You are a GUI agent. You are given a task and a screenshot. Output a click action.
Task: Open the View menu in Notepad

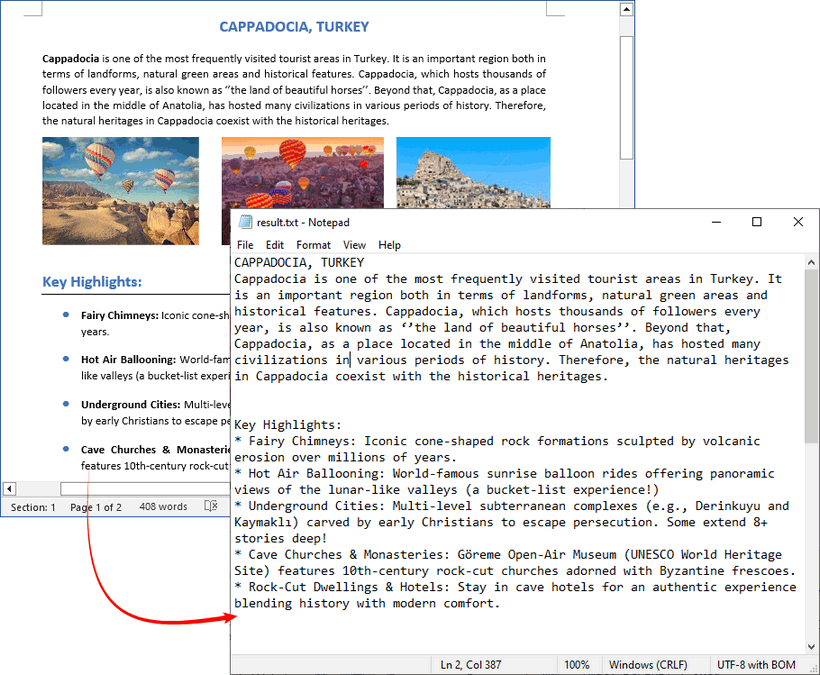point(354,244)
